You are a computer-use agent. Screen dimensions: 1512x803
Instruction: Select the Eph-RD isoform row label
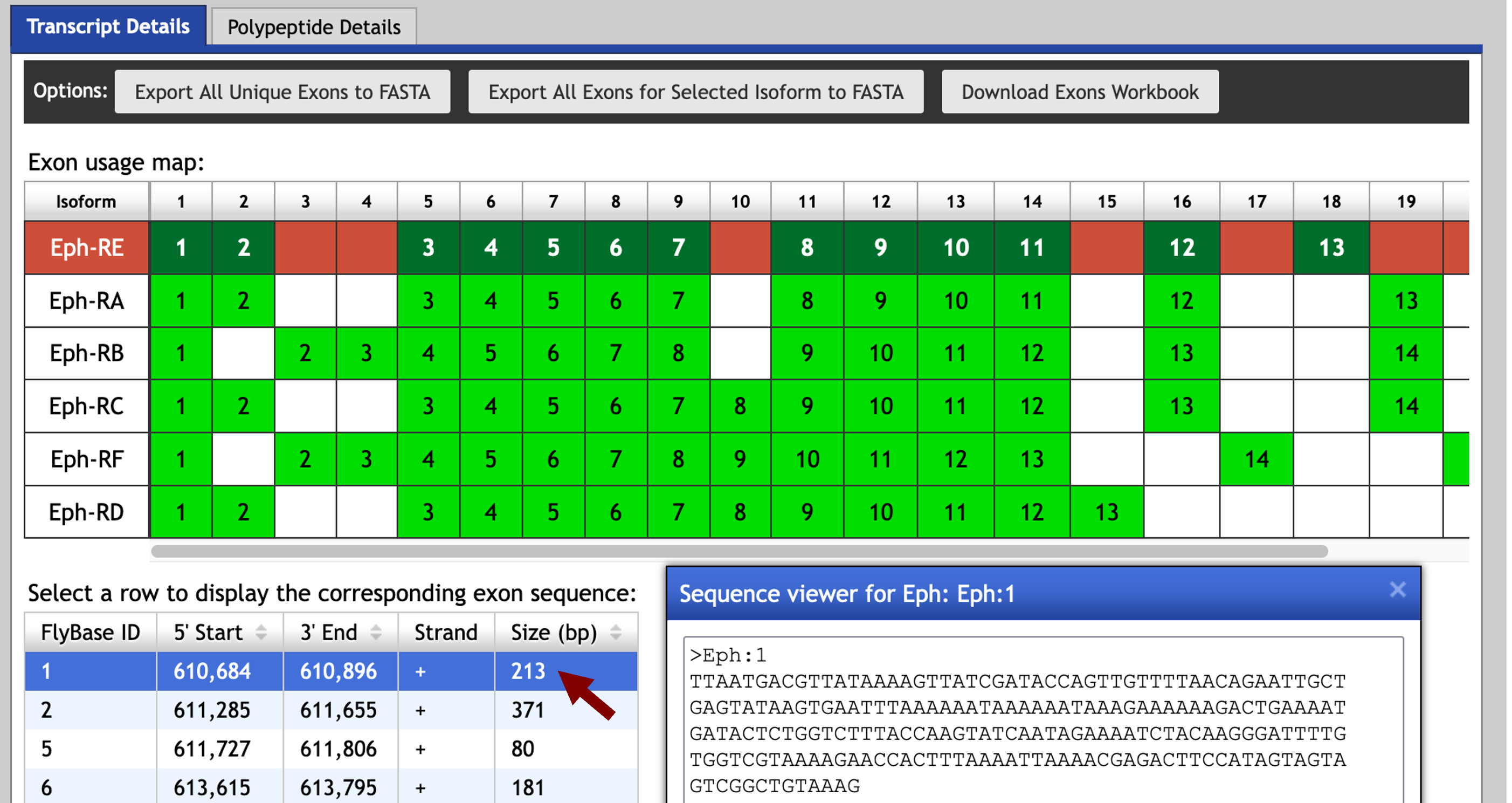87,512
